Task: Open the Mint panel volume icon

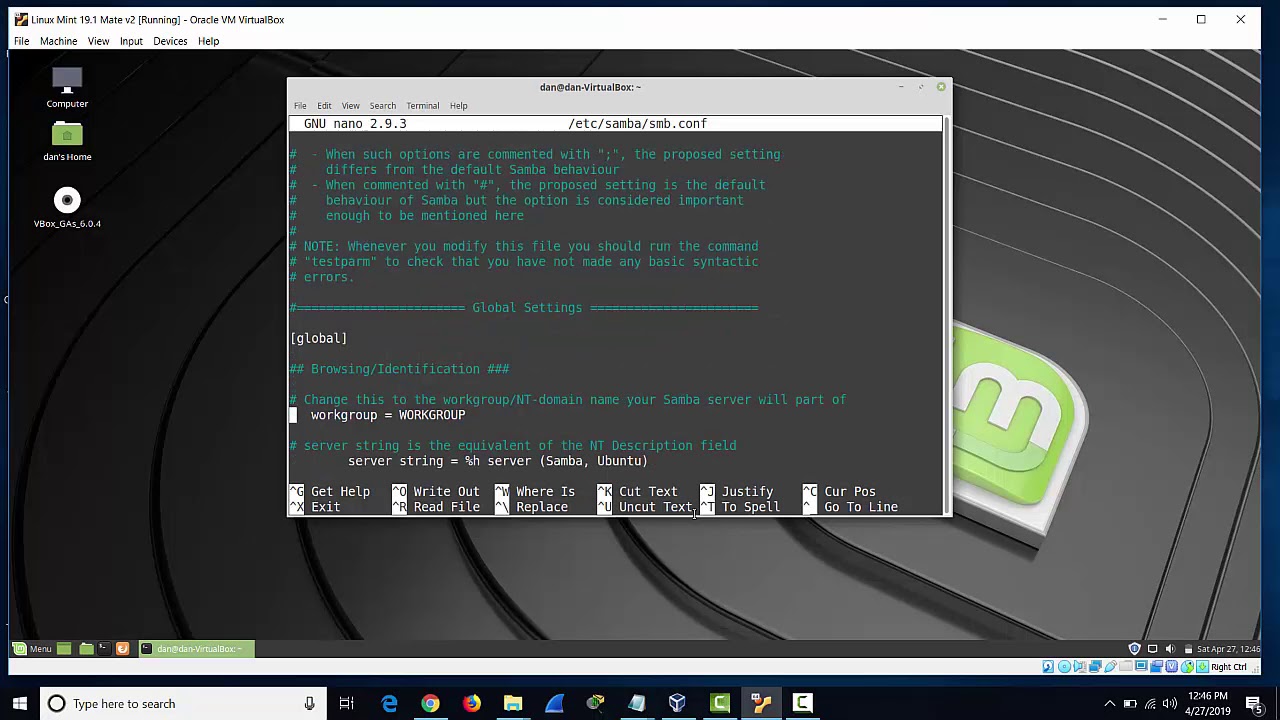Action: pyautogui.click(x=1170, y=649)
